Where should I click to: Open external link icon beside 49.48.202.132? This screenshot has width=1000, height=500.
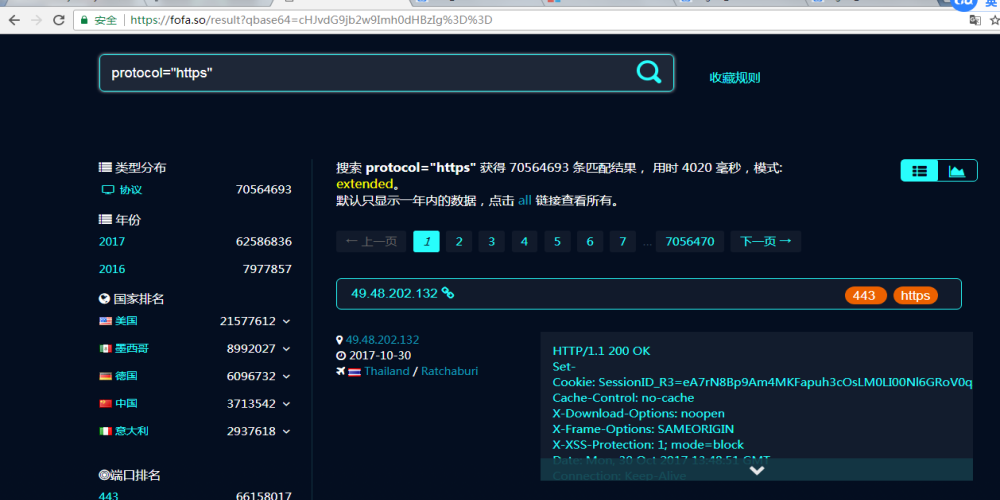[448, 293]
